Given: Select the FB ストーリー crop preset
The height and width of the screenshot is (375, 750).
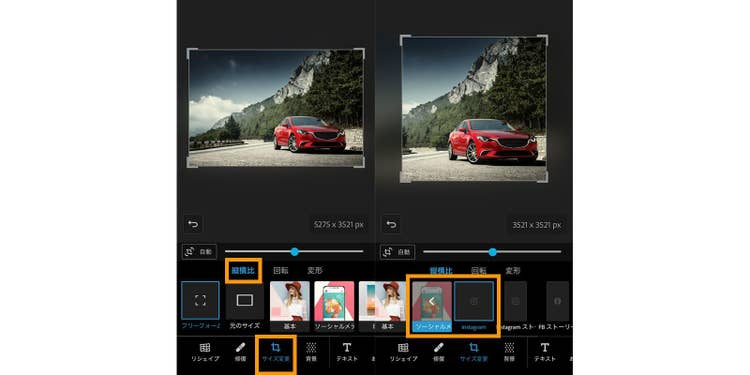Looking at the screenshot, I should pyautogui.click(x=557, y=306).
